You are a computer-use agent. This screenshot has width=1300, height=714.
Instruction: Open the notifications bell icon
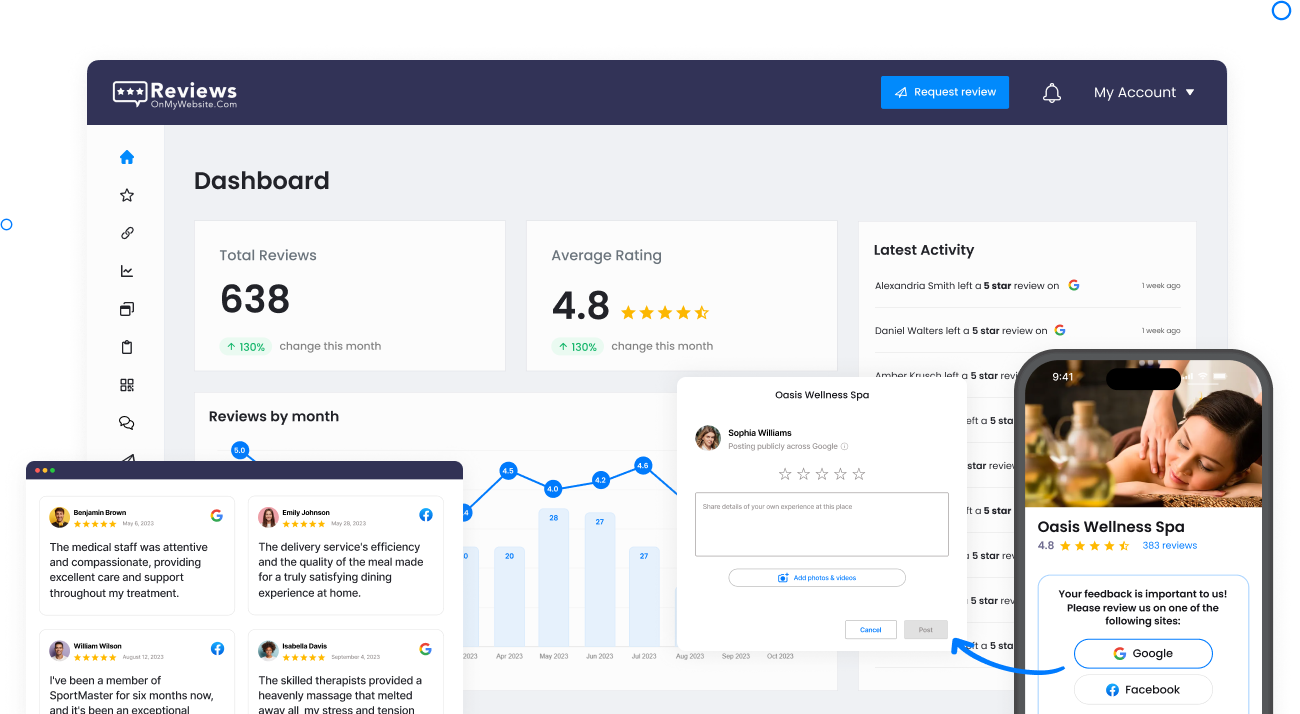(x=1051, y=93)
